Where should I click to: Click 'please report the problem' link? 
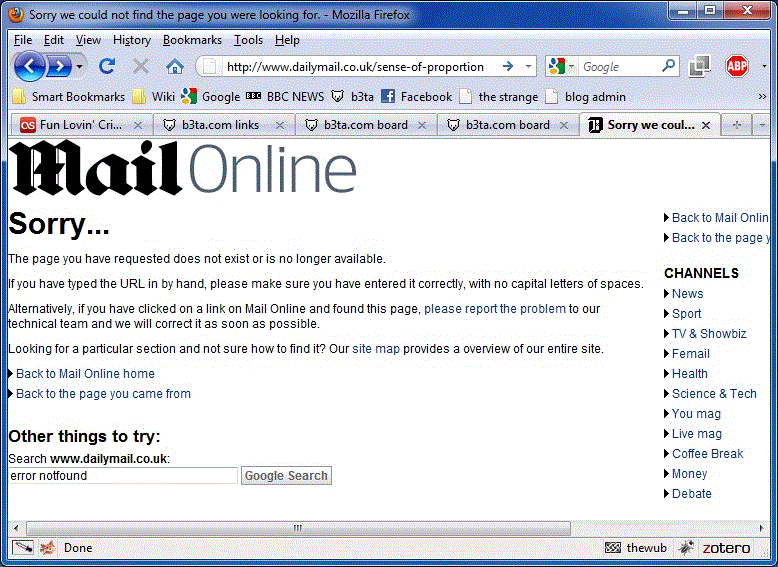[x=495, y=309]
